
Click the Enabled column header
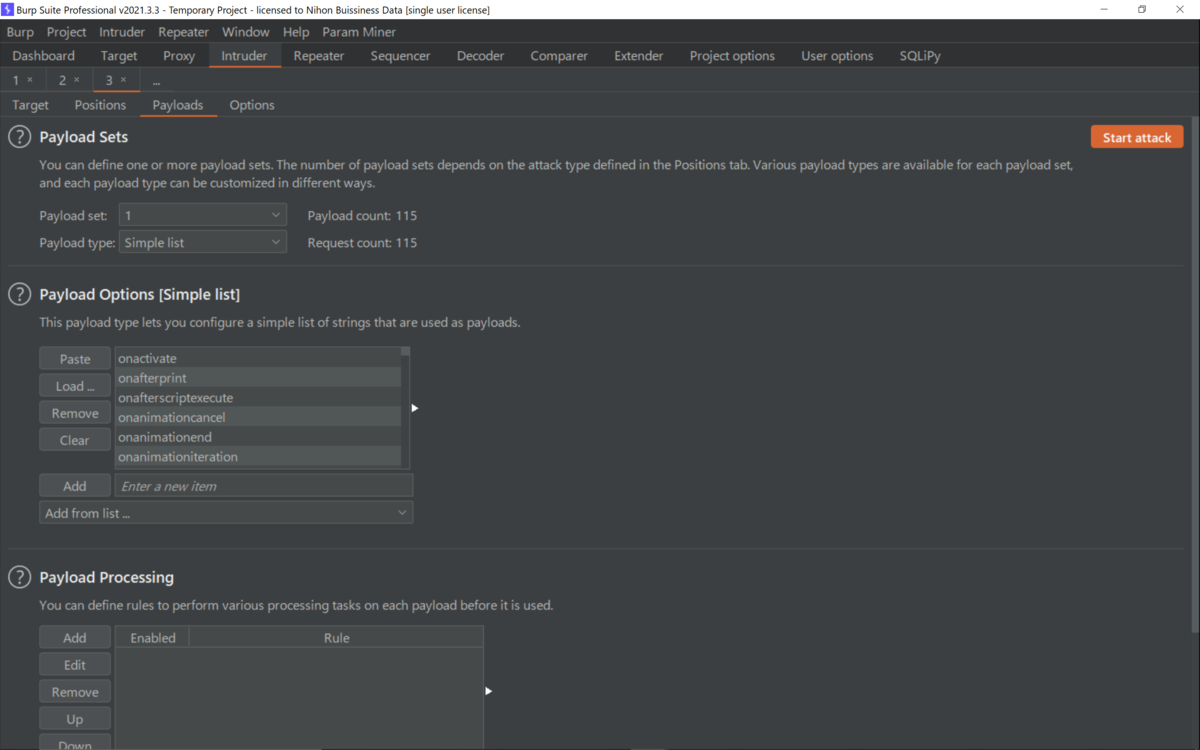coord(152,638)
